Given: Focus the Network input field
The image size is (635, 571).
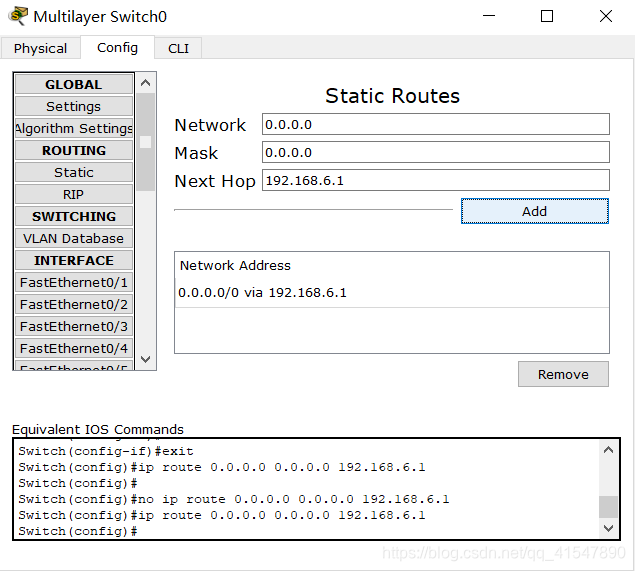Looking at the screenshot, I should coord(435,124).
